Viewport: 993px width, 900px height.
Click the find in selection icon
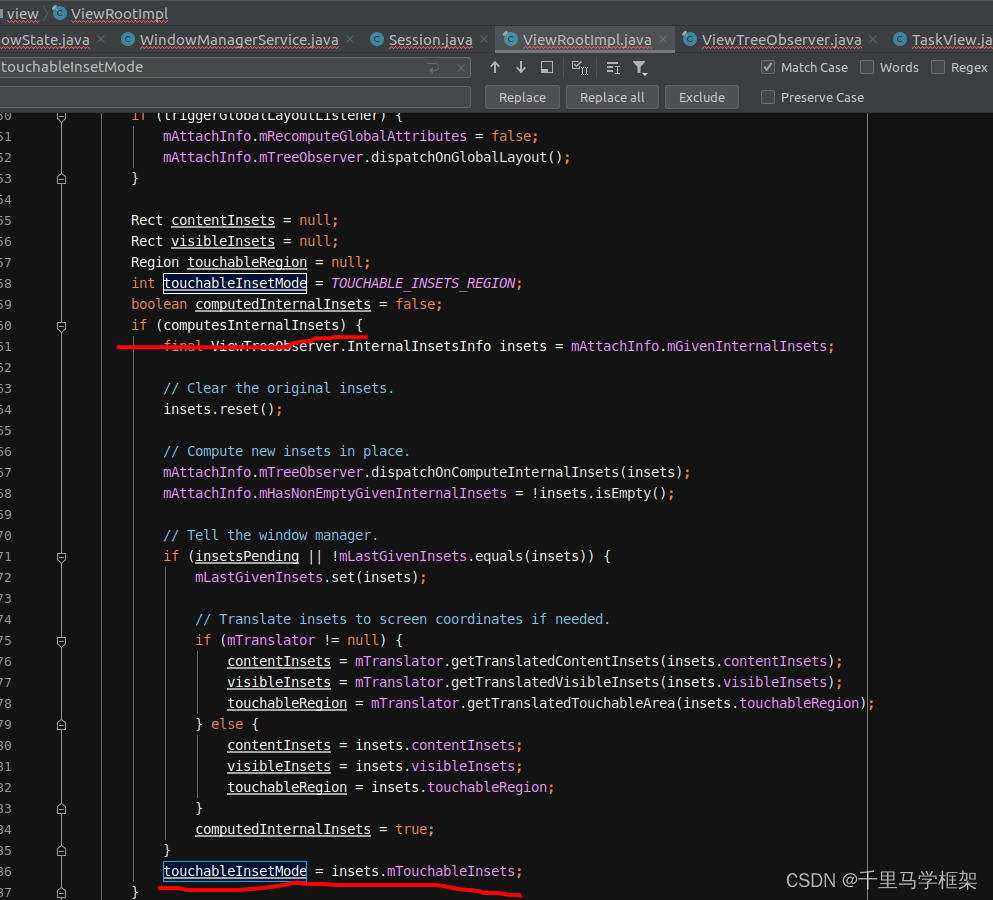point(547,67)
